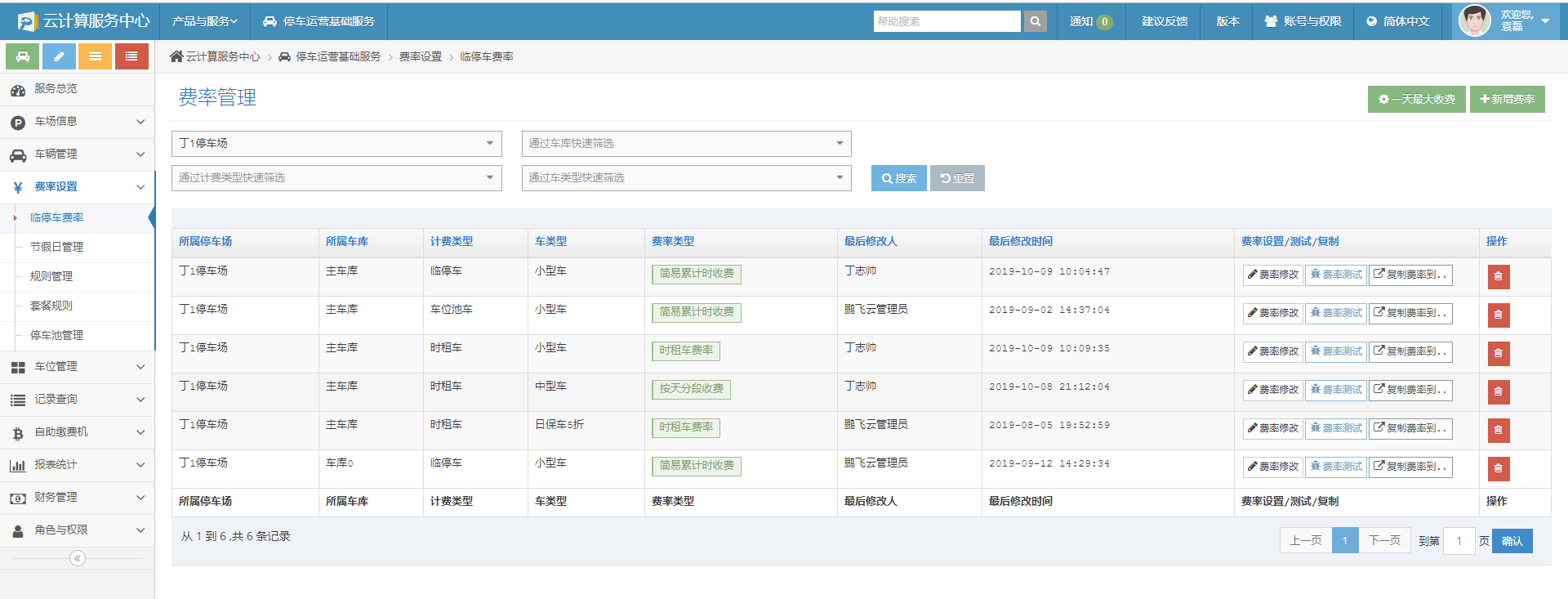
Task: Click the help search magnifier icon
Action: pyautogui.click(x=1036, y=21)
